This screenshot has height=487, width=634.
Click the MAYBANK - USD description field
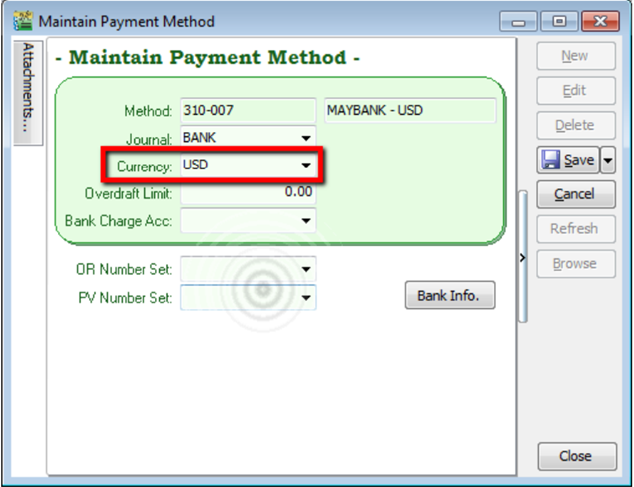coord(409,110)
